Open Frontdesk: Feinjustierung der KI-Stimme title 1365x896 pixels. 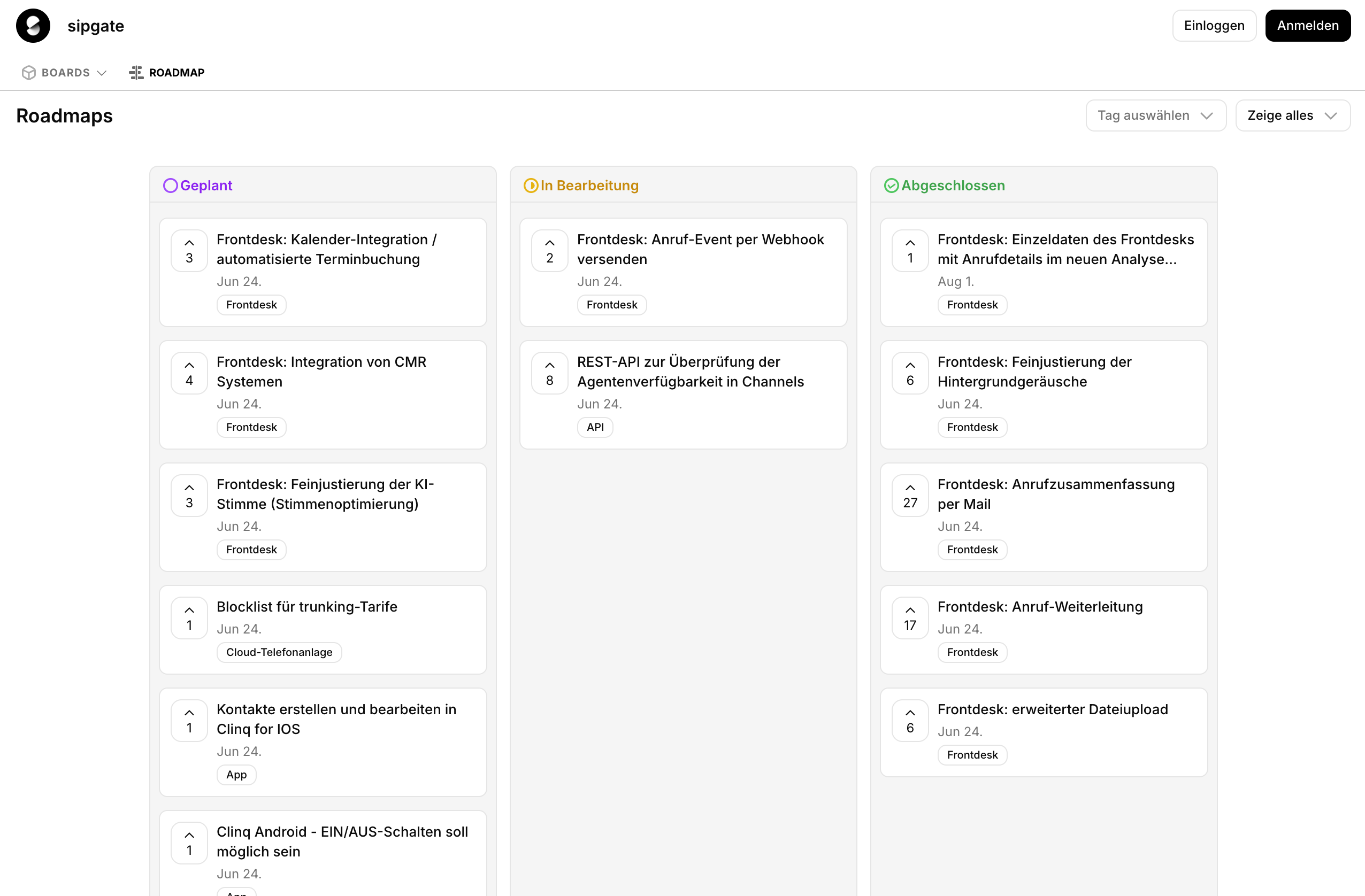pos(325,494)
